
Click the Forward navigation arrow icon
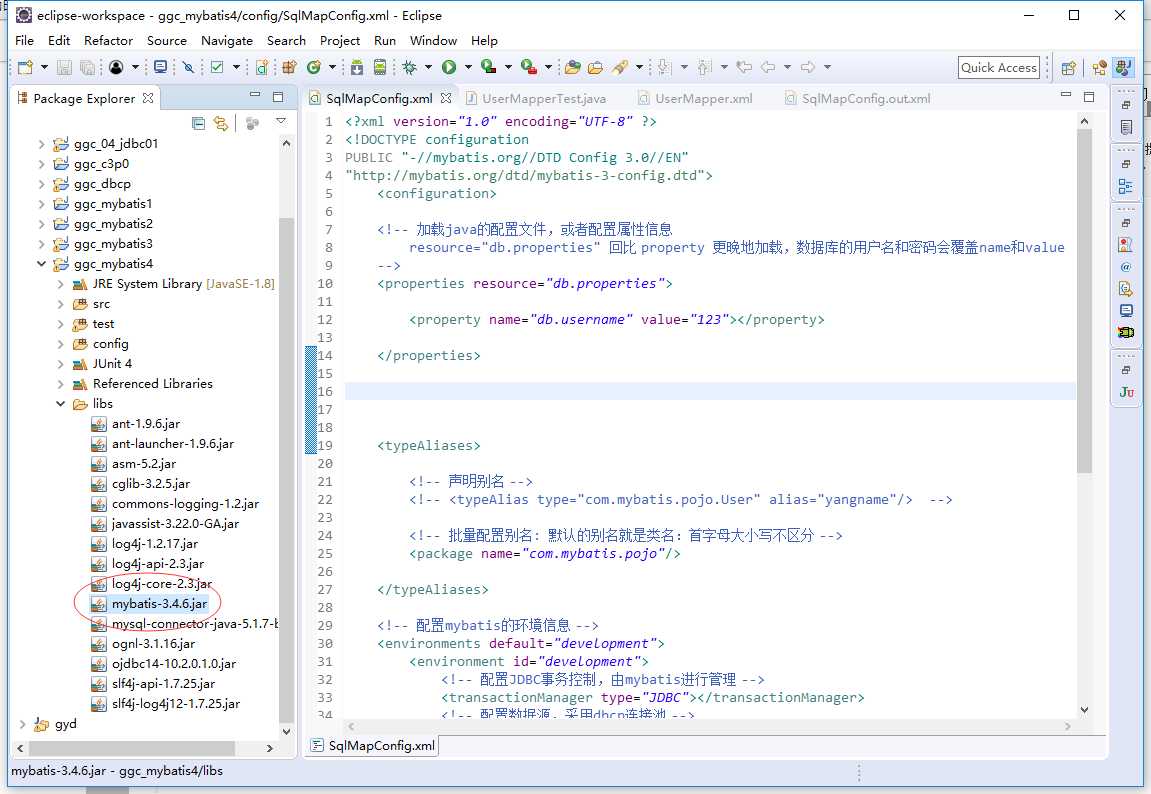tap(808, 68)
